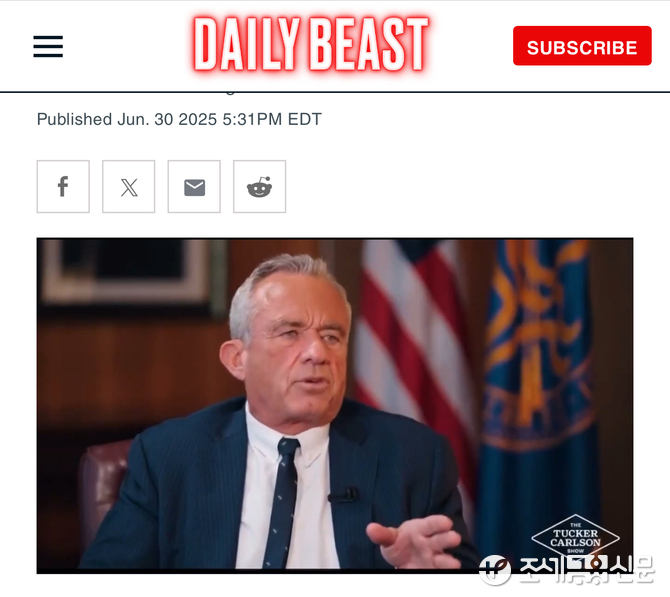670x597 pixels.
Task: Open the hamburger navigation menu
Action: (48, 46)
